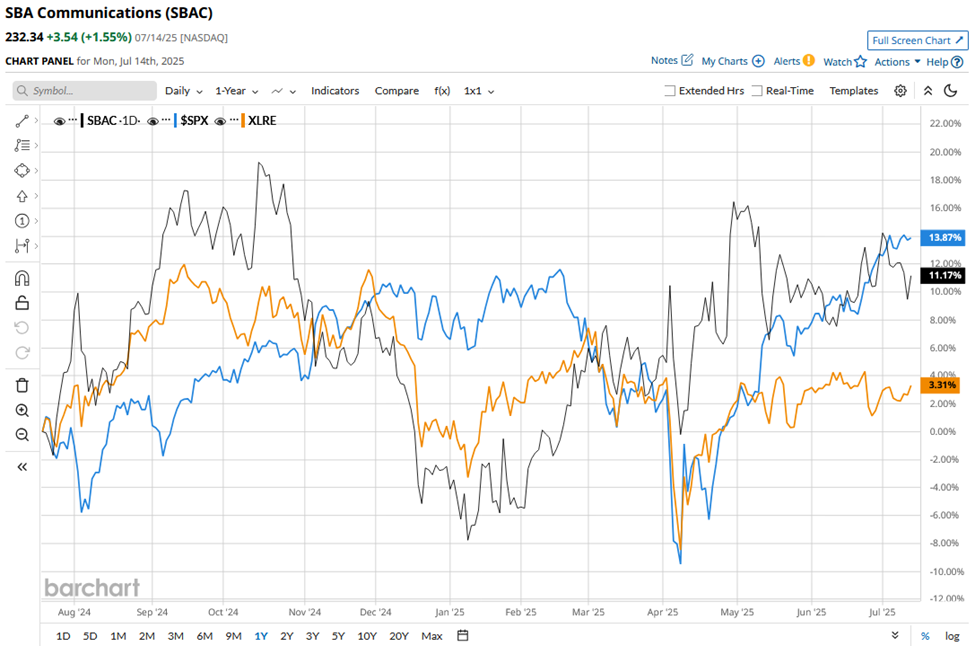The width and height of the screenshot is (975, 646).
Task: Toggle percent scale mode
Action: pyautogui.click(x=925, y=636)
